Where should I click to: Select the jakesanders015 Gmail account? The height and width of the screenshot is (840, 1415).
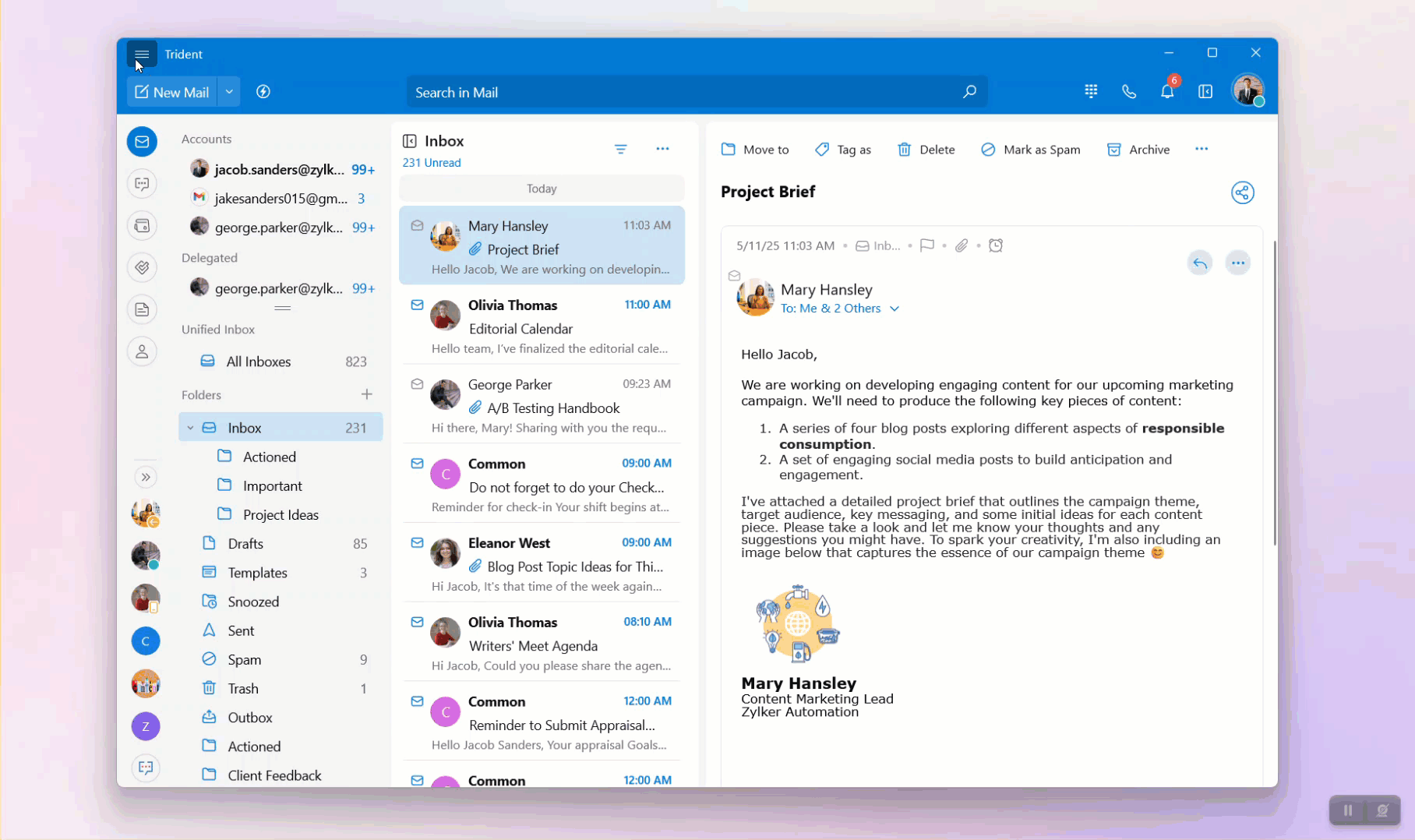coord(281,199)
